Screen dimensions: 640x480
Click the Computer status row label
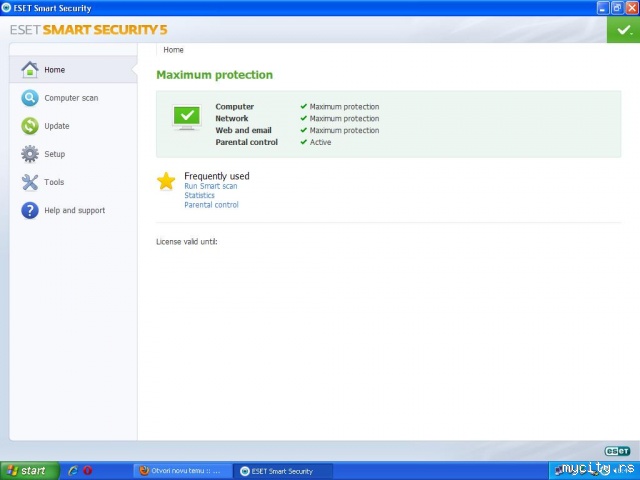click(235, 107)
